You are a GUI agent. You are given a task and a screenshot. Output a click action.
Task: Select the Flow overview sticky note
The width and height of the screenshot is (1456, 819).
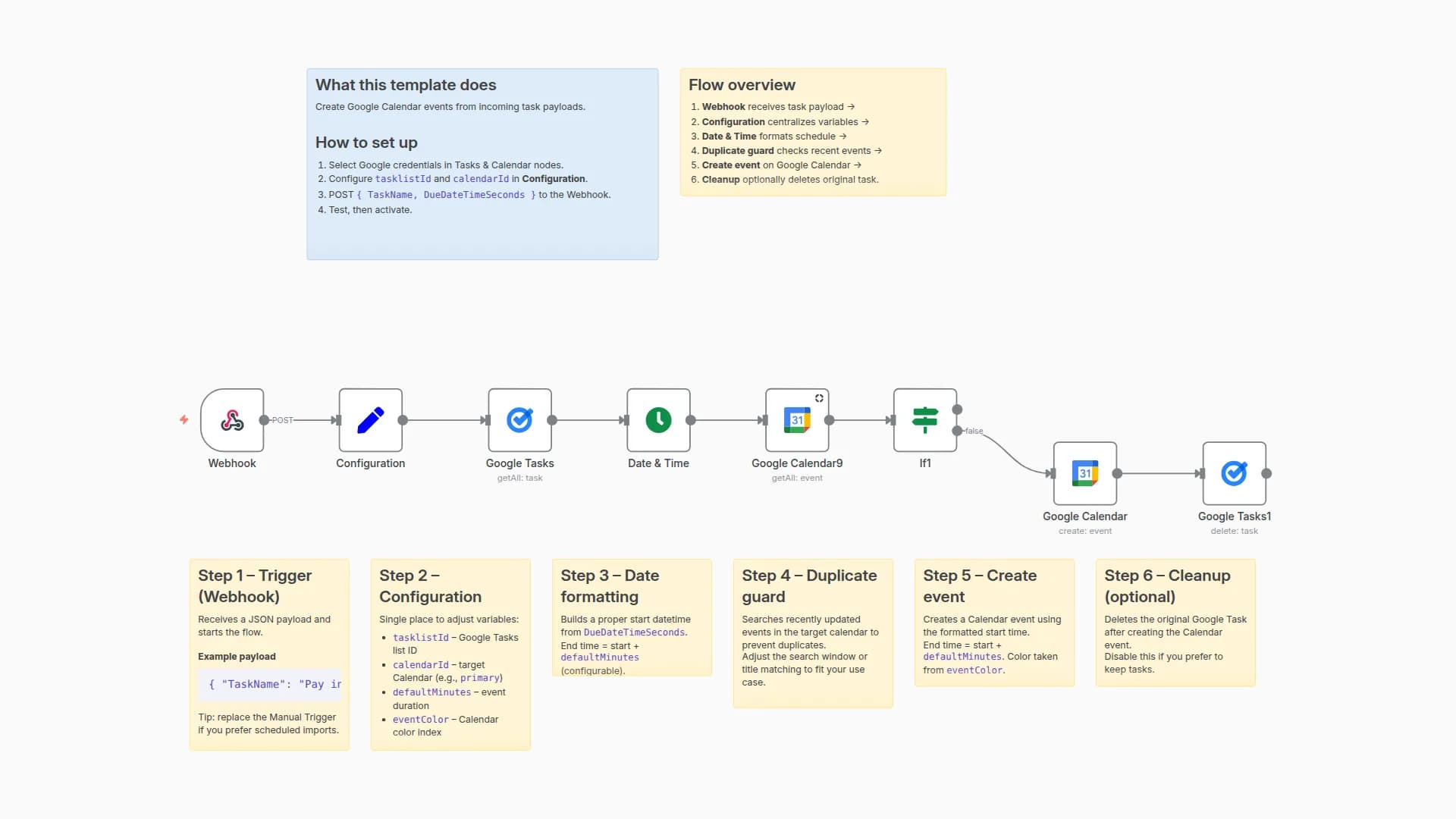[813, 131]
